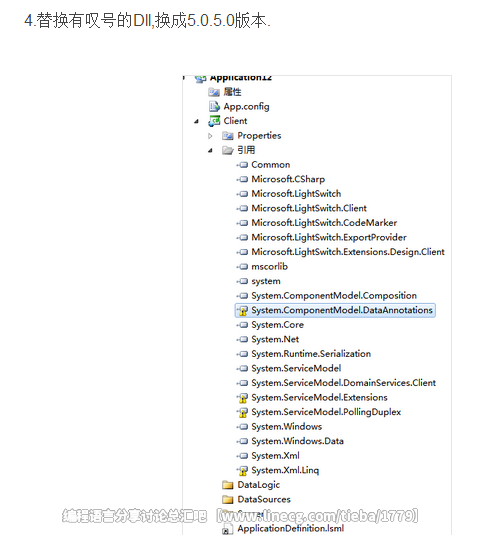Viewport: 478px width, 535px height.
Task: Click warning icon on System.ComponentModel.DataAnnotations
Action: point(243,310)
